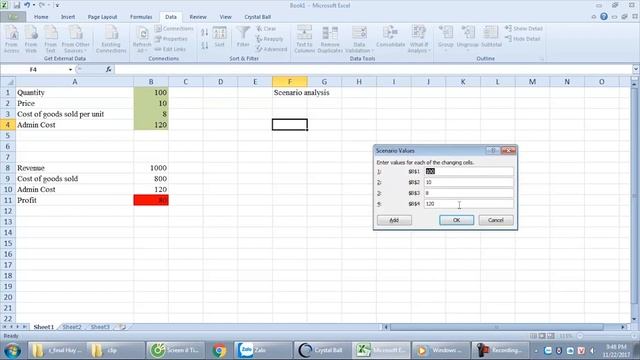Open the File tab
Viewport: 640px width, 360px height.
point(13,17)
